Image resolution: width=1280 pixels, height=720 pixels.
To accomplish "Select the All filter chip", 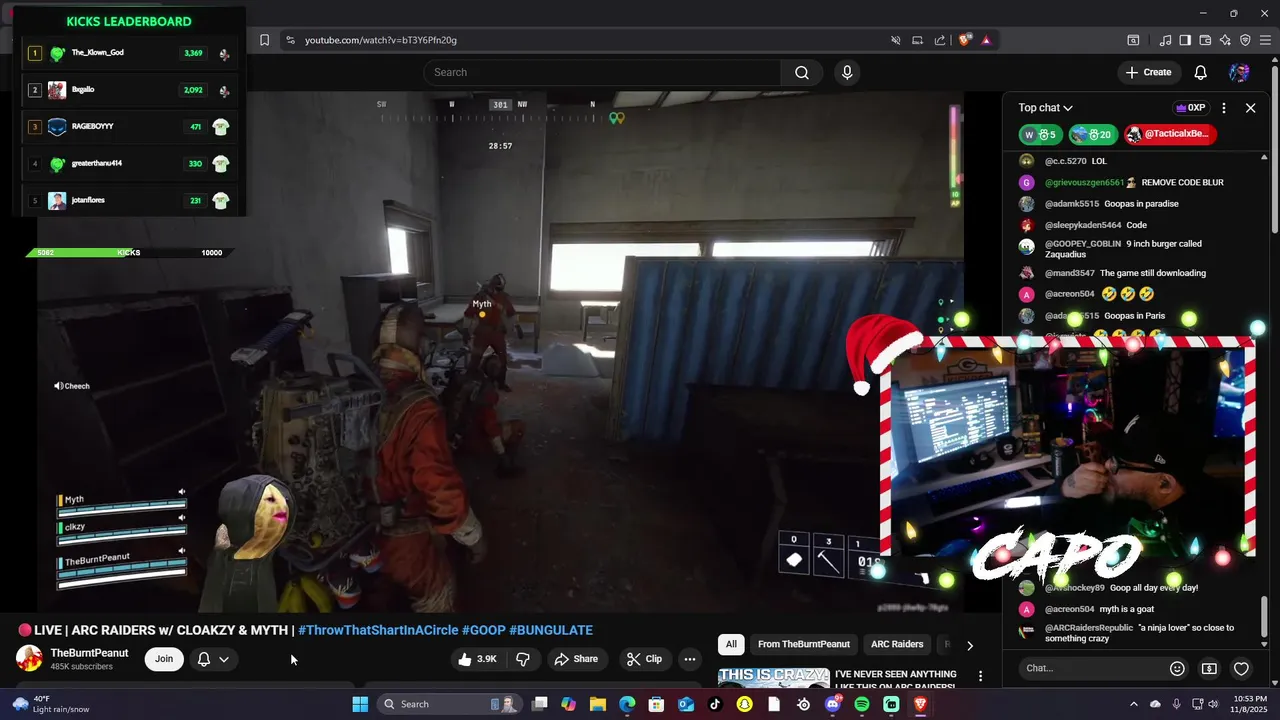I will [731, 645].
